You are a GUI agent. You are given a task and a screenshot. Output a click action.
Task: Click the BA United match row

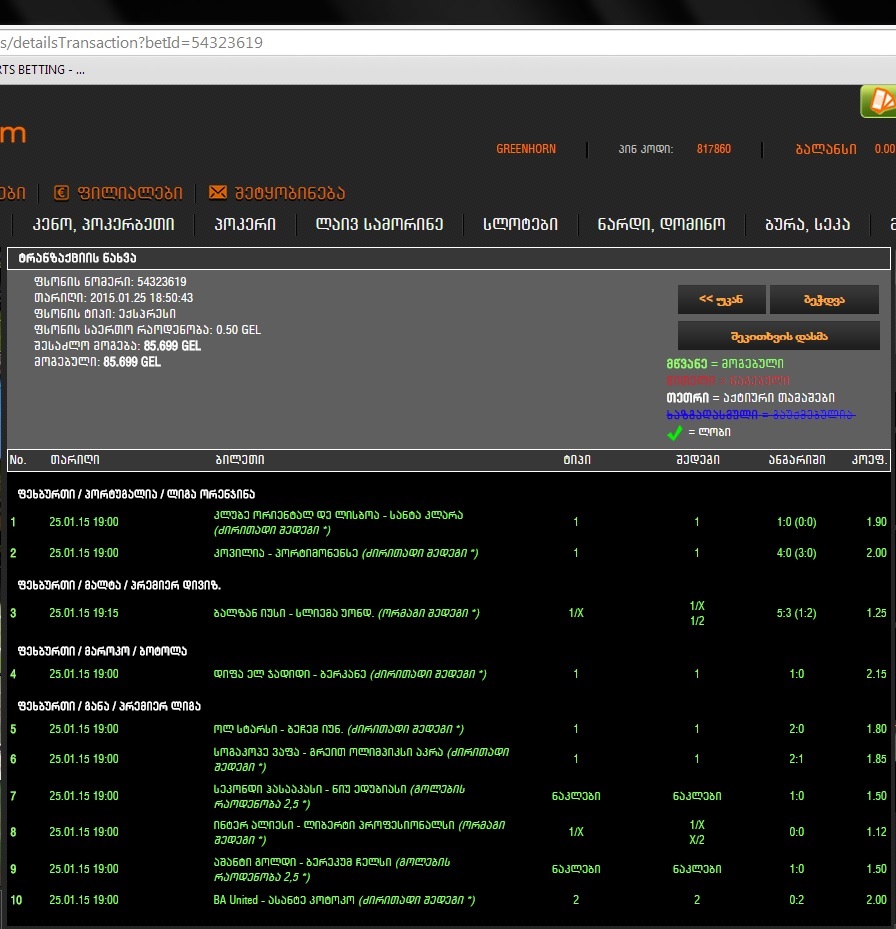(x=343, y=900)
